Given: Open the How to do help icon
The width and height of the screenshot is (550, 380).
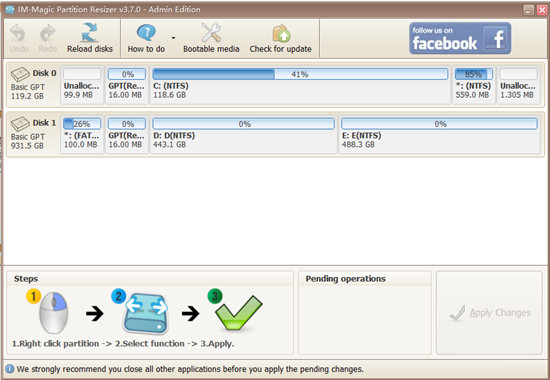Looking at the screenshot, I should (x=146, y=33).
